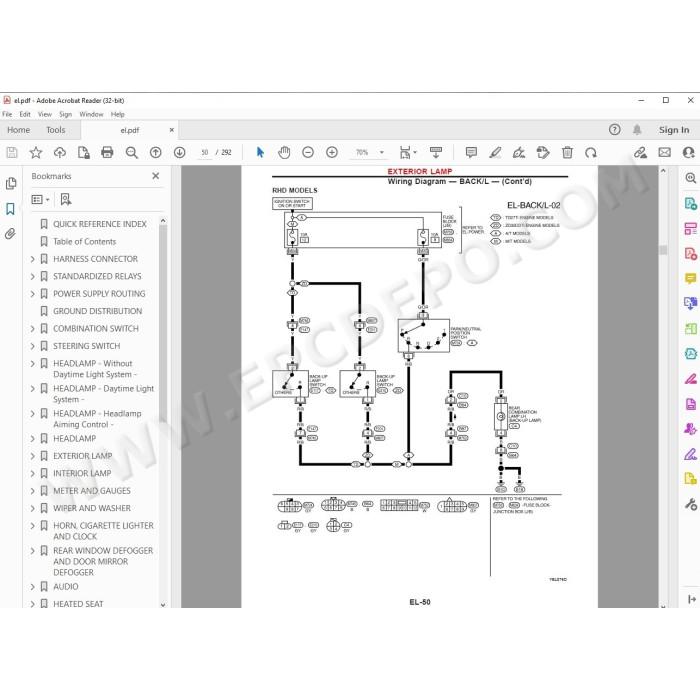
Task: Switch to the Home tab
Action: (x=18, y=130)
